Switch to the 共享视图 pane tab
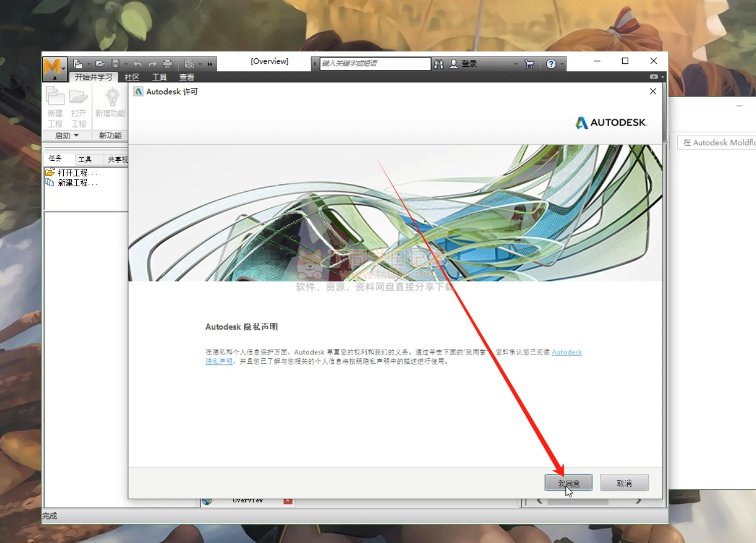Image resolution: width=756 pixels, height=543 pixels. tap(117, 159)
